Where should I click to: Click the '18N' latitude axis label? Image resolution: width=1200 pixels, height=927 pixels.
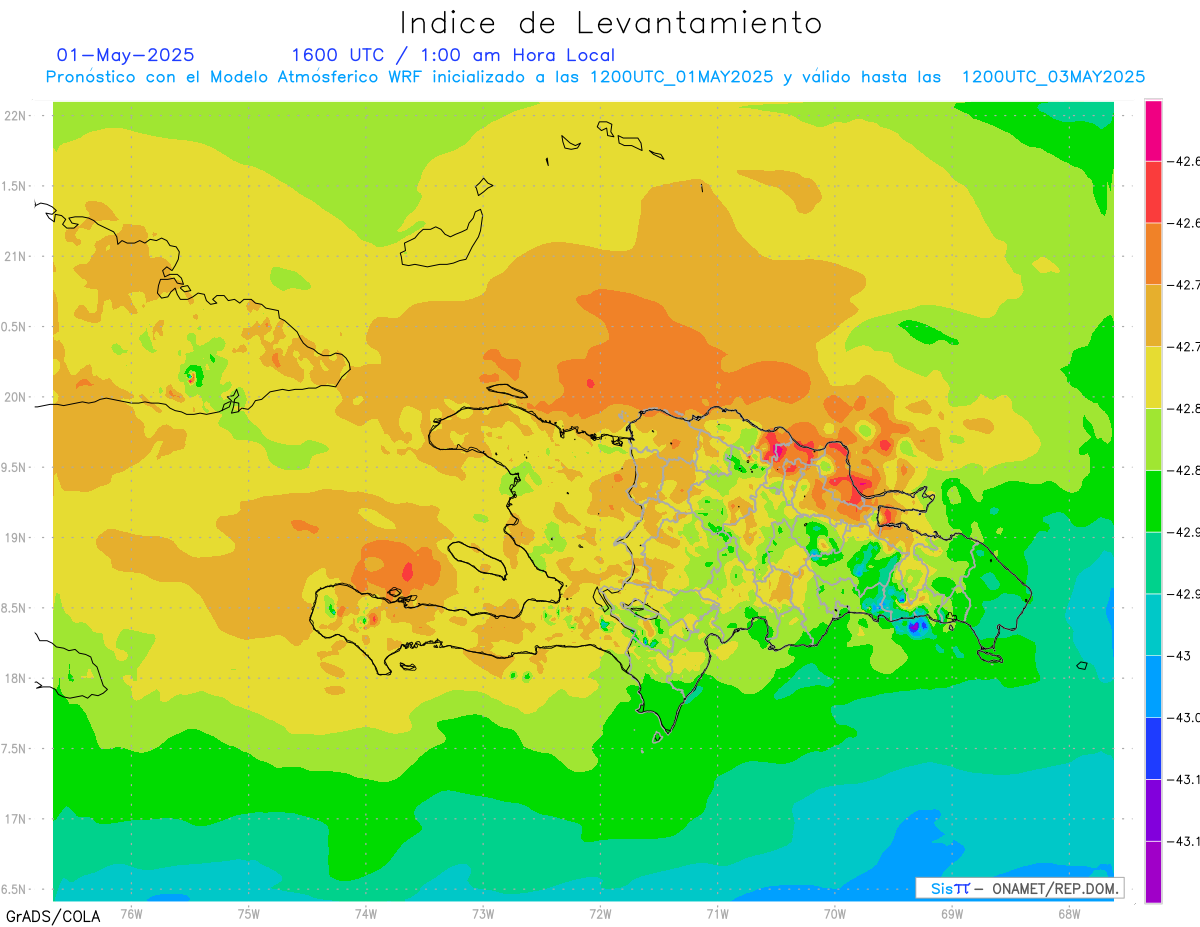point(15,678)
